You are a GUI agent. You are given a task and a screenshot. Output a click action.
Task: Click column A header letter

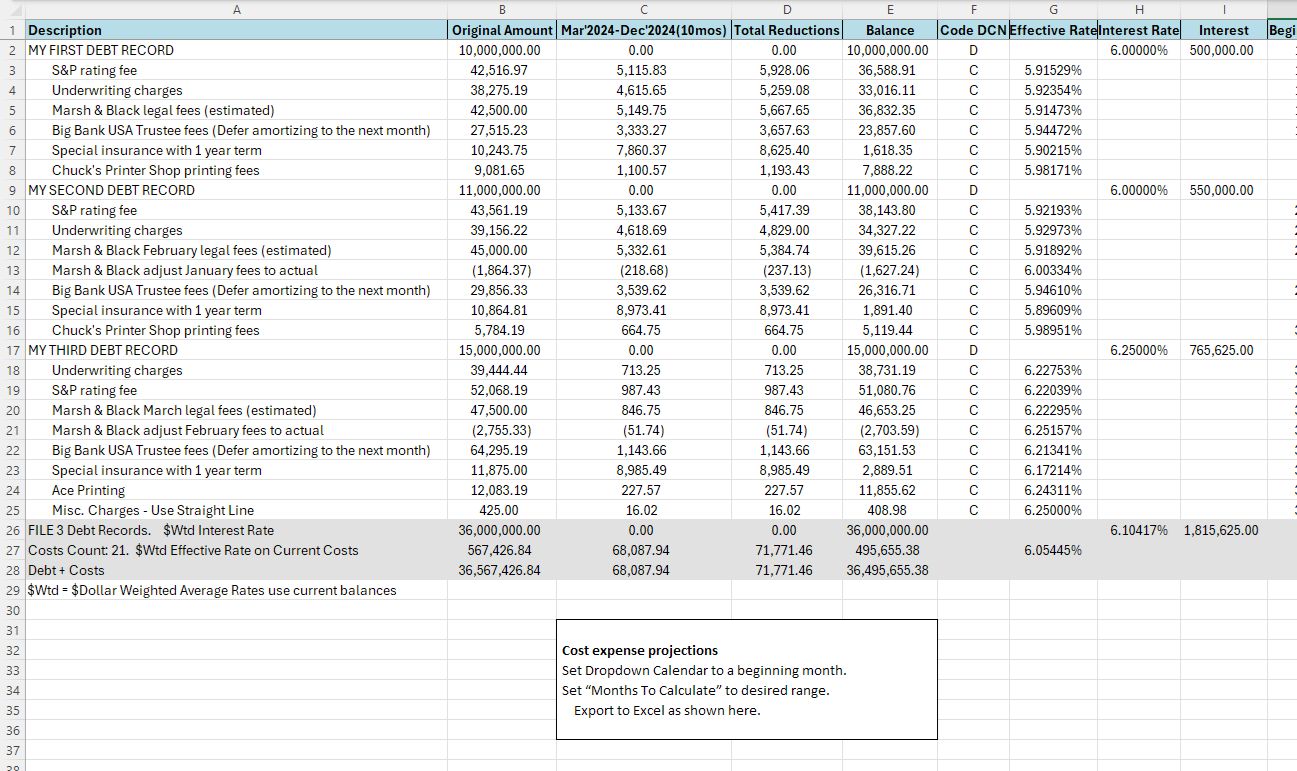pos(236,9)
